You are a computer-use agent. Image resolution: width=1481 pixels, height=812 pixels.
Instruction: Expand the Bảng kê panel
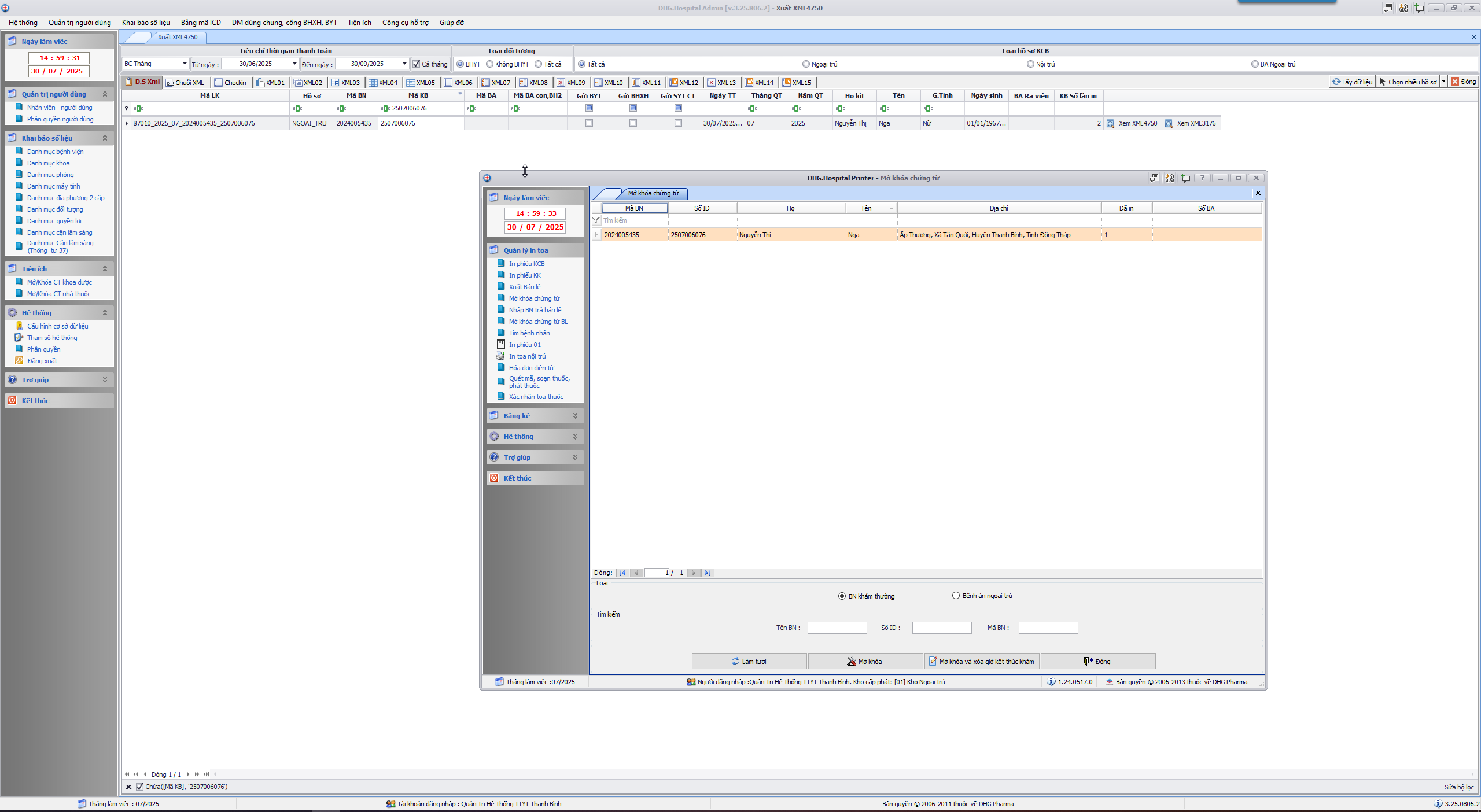[x=575, y=416]
